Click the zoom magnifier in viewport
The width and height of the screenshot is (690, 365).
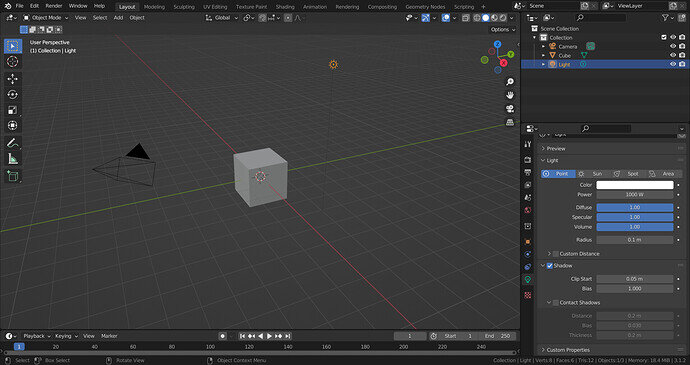coord(510,81)
